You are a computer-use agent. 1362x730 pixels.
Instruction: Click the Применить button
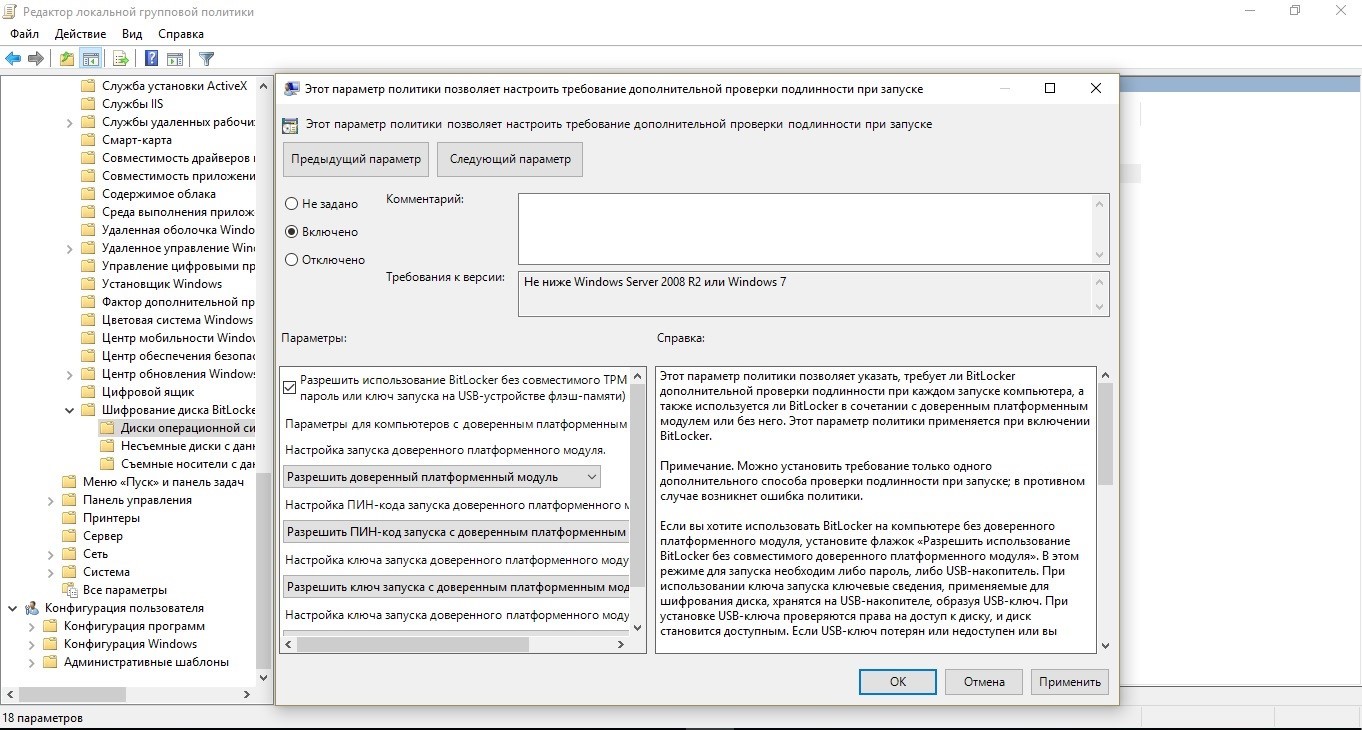[1070, 681]
